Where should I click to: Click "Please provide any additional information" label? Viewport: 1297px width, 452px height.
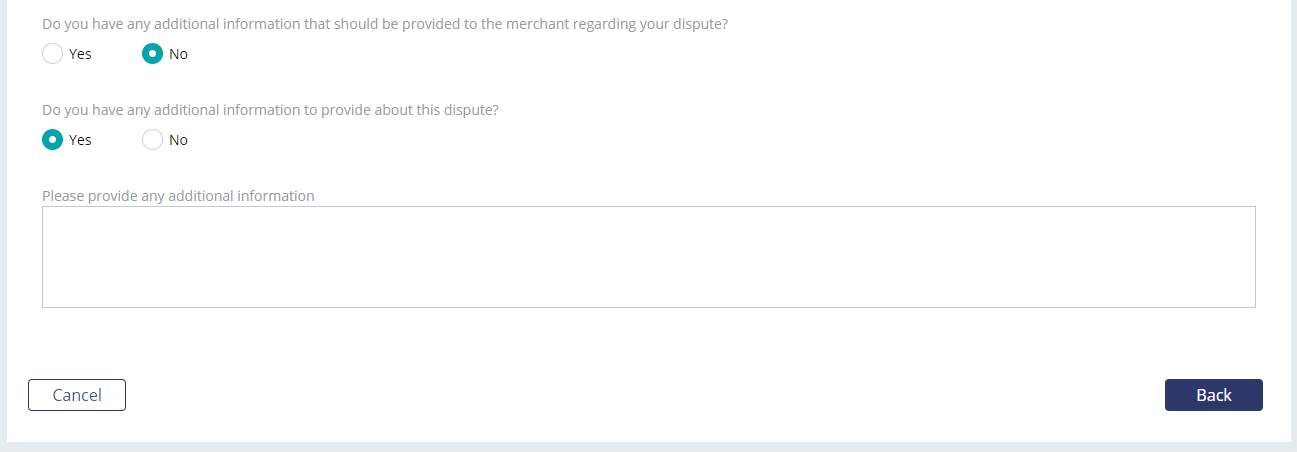[178, 196]
